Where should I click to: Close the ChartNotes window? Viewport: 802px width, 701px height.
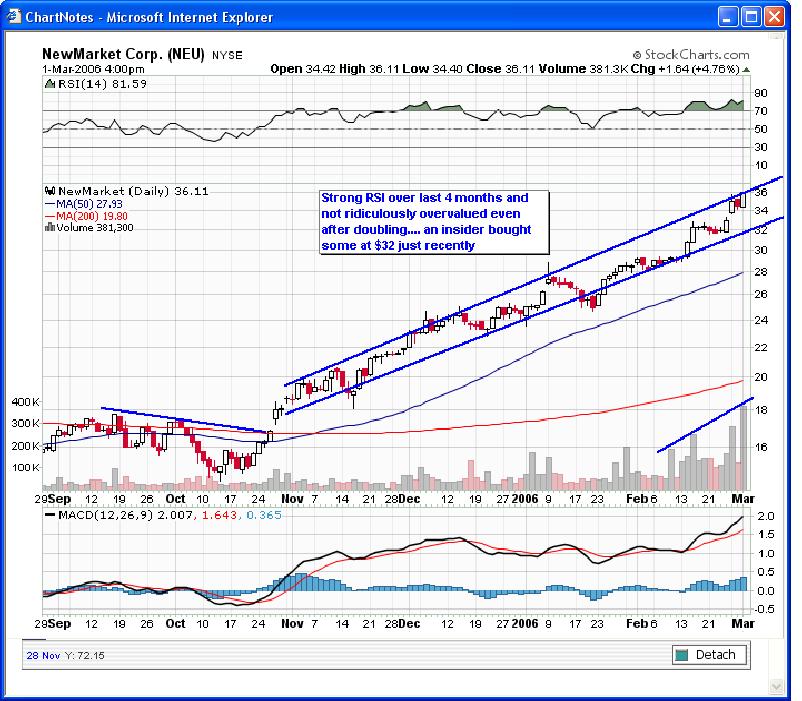point(774,17)
